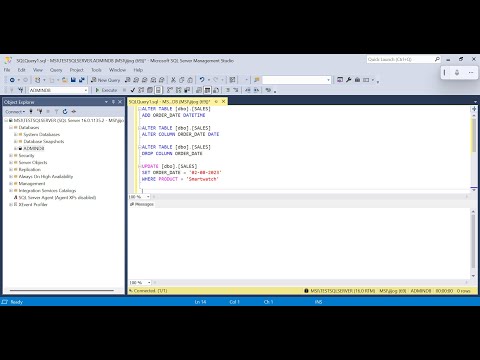Open the Messages pane zoom 100% dropdown
Image resolution: width=480 pixels, height=360 pixels.
149,282
